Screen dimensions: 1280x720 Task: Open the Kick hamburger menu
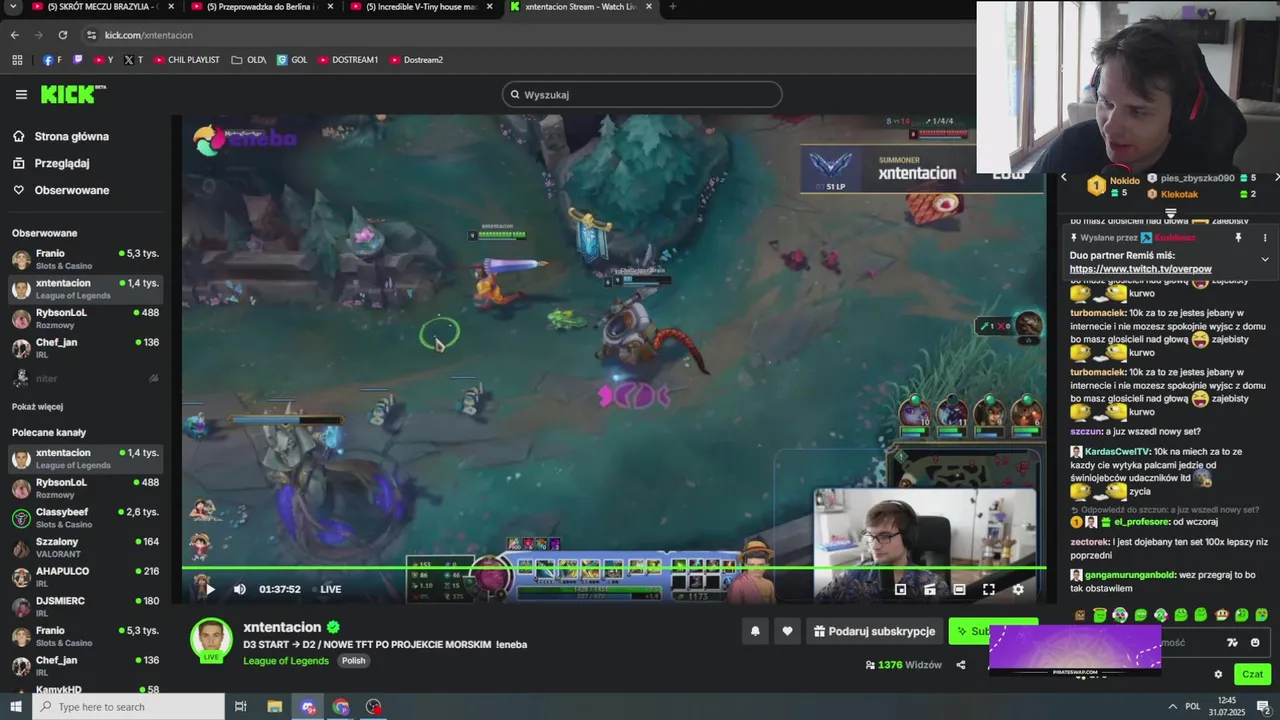point(21,95)
